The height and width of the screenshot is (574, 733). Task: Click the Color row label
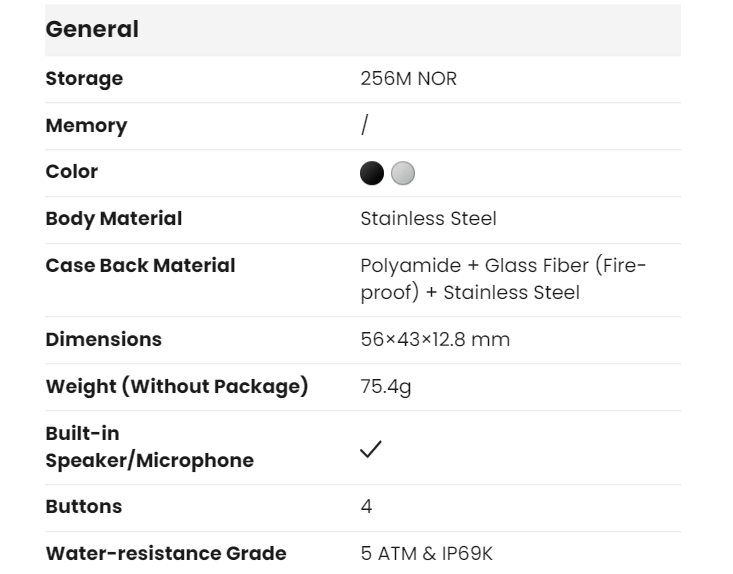(x=72, y=172)
